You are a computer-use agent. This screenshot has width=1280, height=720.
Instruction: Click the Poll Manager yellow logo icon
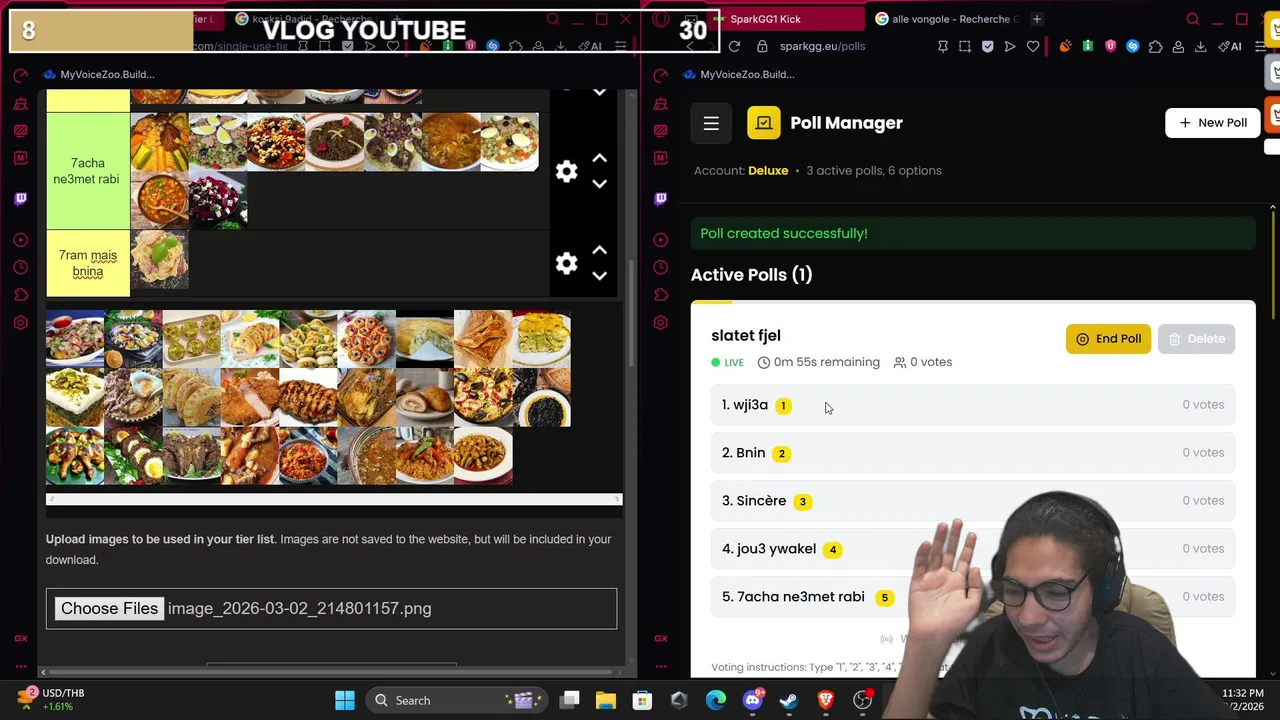point(764,123)
